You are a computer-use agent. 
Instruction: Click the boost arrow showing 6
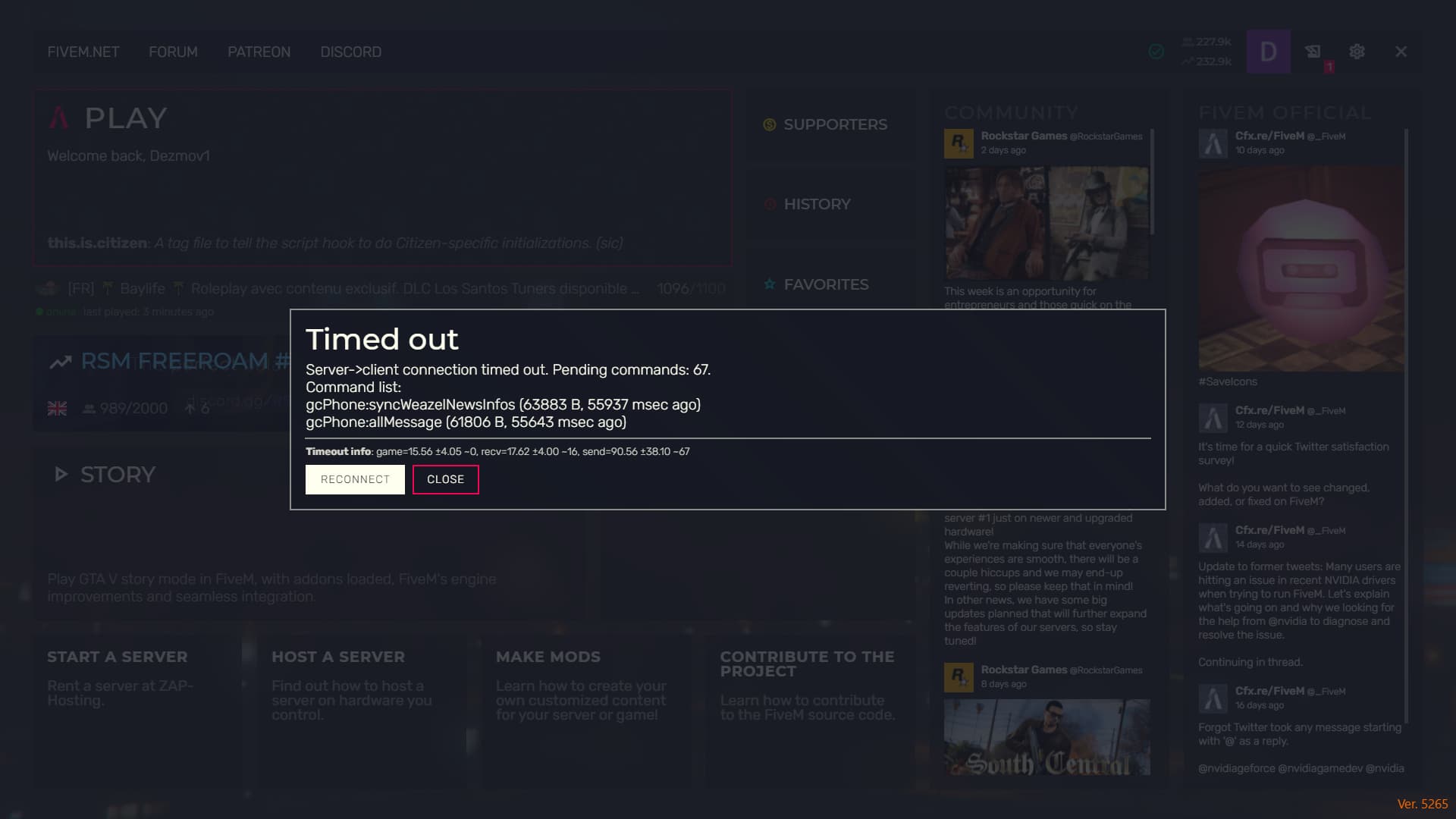(190, 407)
